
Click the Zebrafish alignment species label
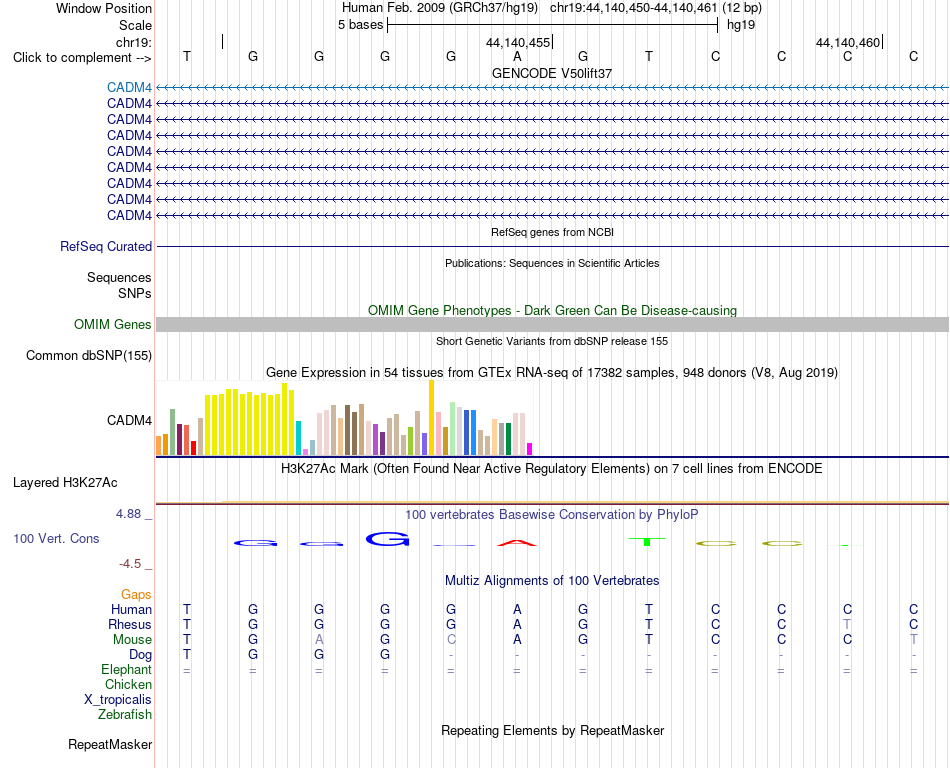[125, 715]
